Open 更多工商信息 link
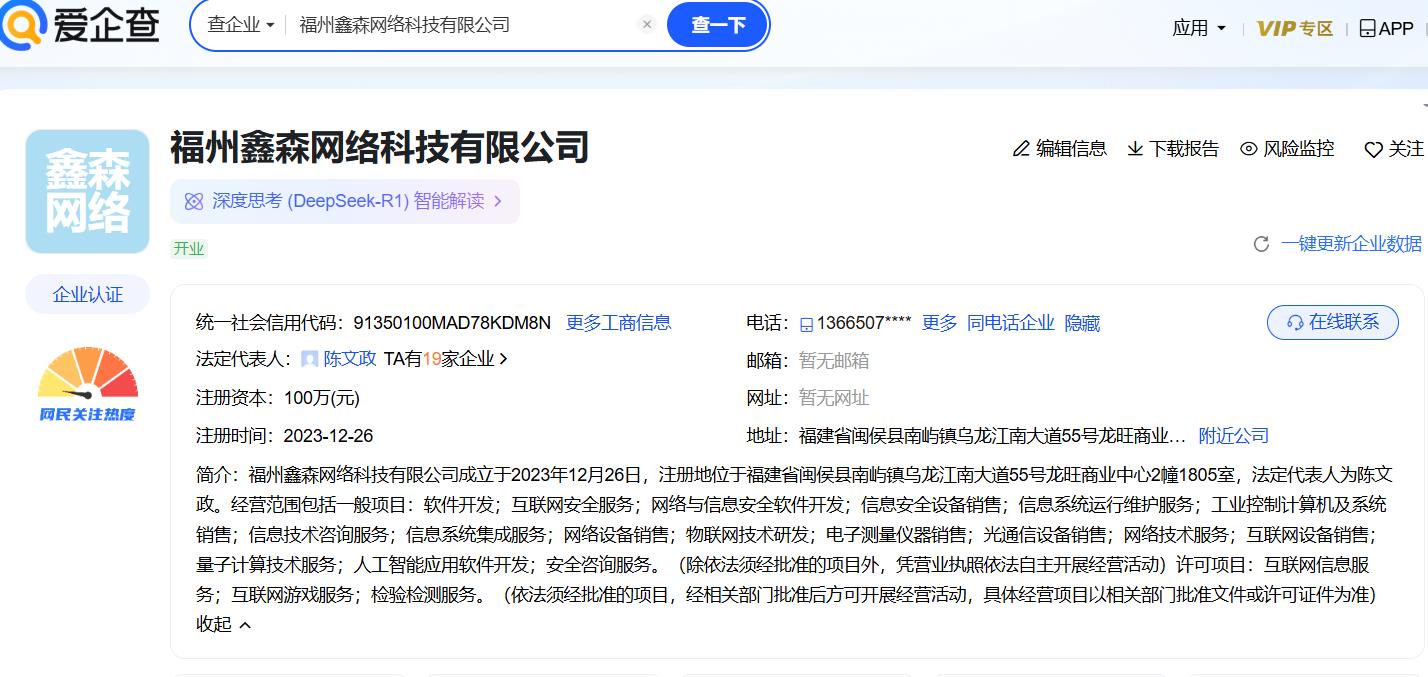 [618, 322]
